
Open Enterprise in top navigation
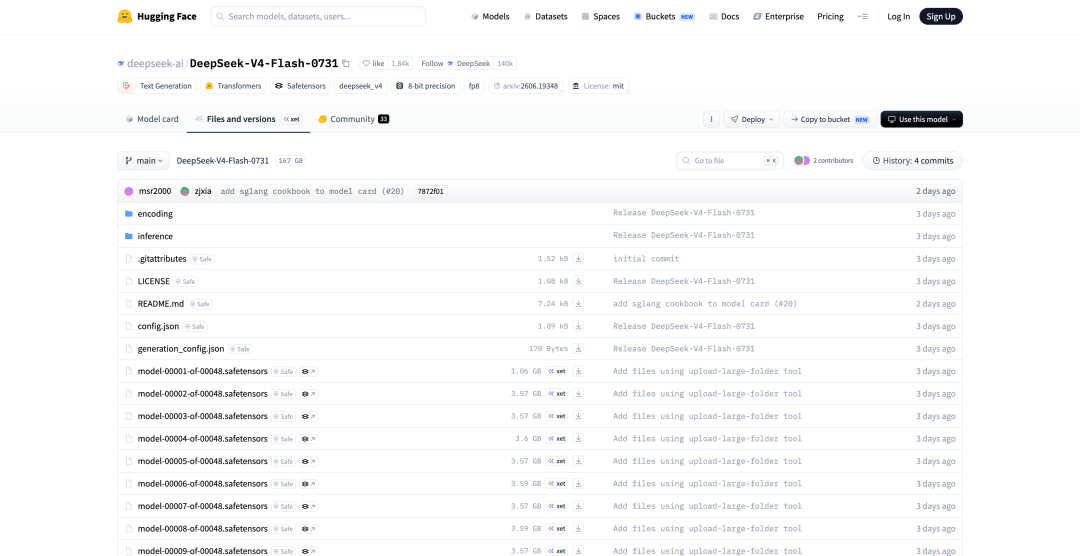778,17
